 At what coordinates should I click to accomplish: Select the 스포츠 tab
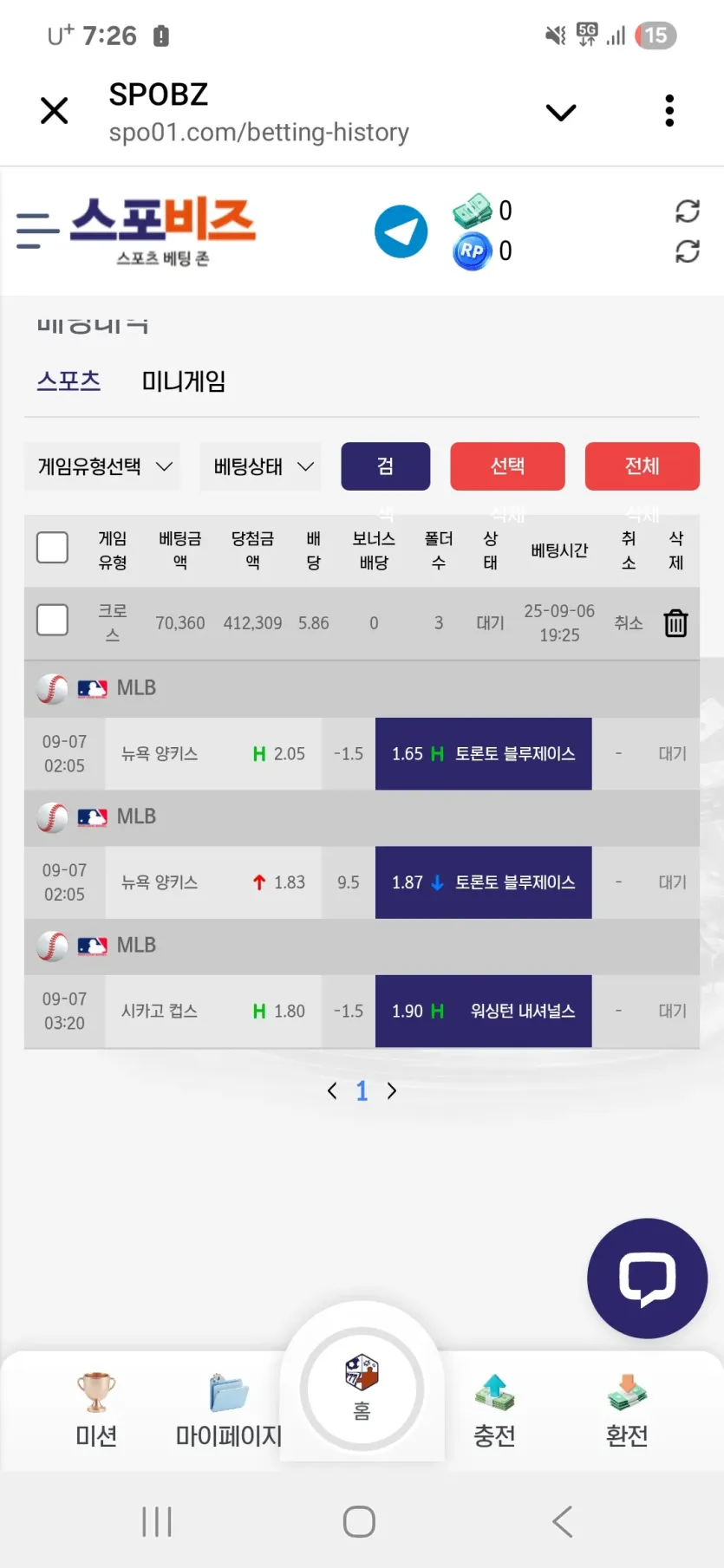click(68, 381)
